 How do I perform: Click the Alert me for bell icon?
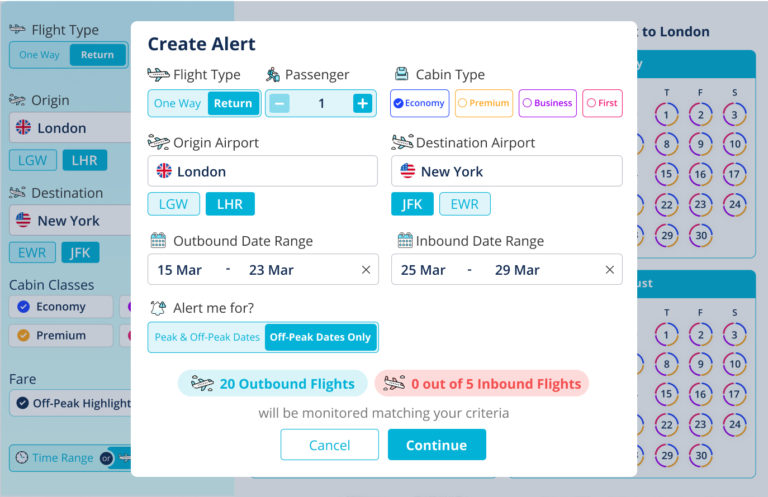tap(158, 308)
